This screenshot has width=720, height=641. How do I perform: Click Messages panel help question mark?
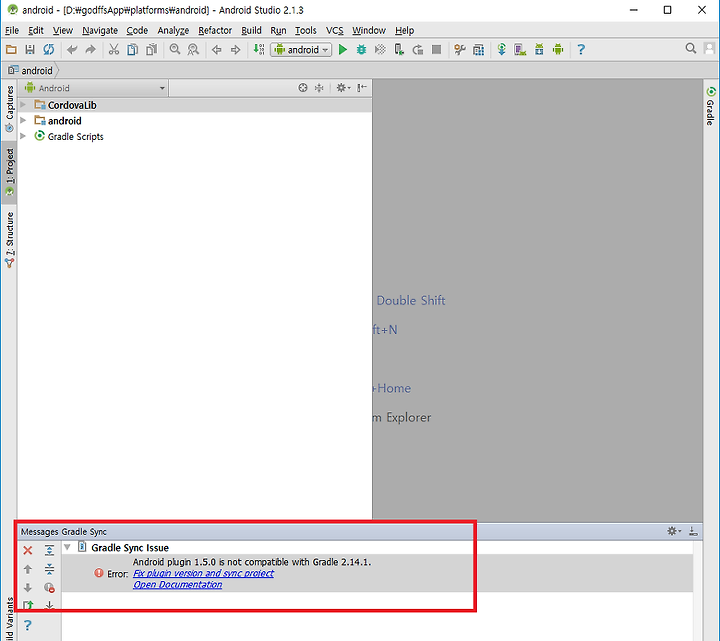coord(28,625)
